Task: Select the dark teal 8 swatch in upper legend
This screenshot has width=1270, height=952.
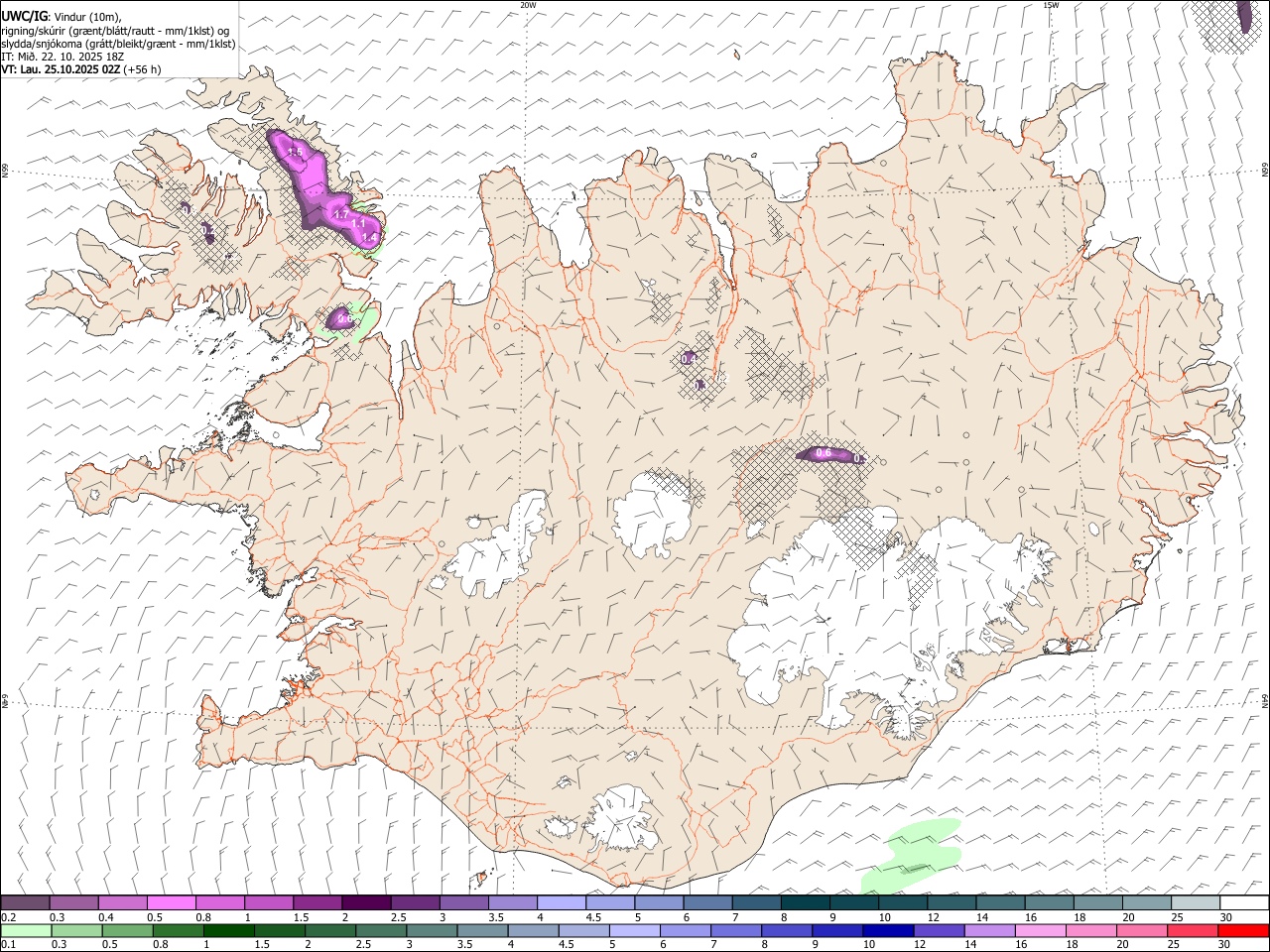Action: (x=806, y=903)
